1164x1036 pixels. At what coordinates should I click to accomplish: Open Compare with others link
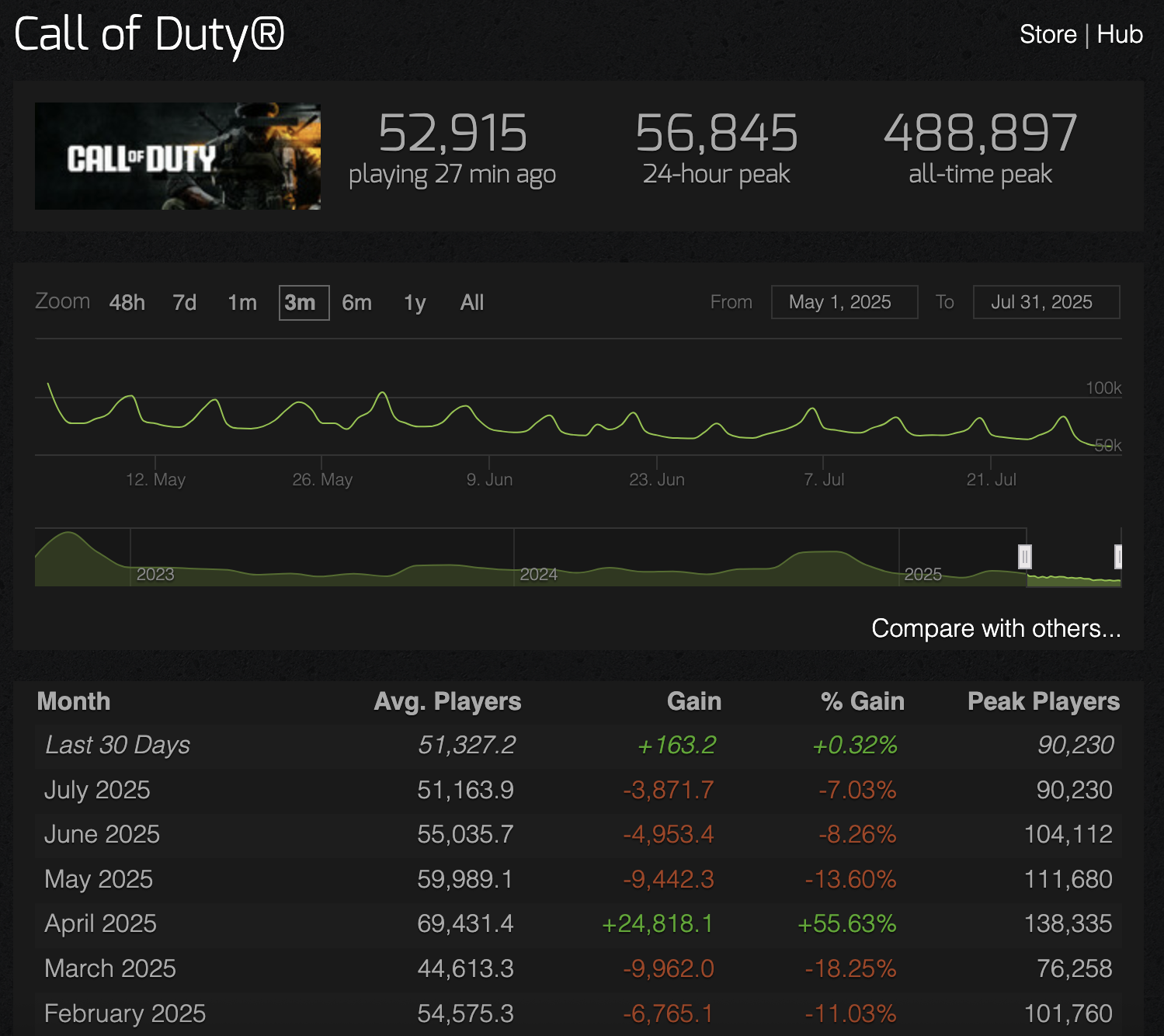click(x=996, y=628)
